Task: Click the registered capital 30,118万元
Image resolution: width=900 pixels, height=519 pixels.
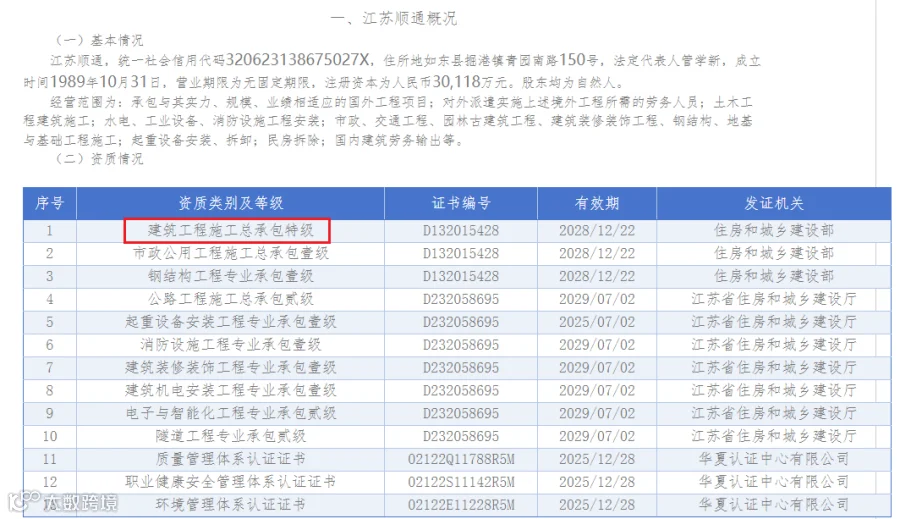Action: point(471,82)
